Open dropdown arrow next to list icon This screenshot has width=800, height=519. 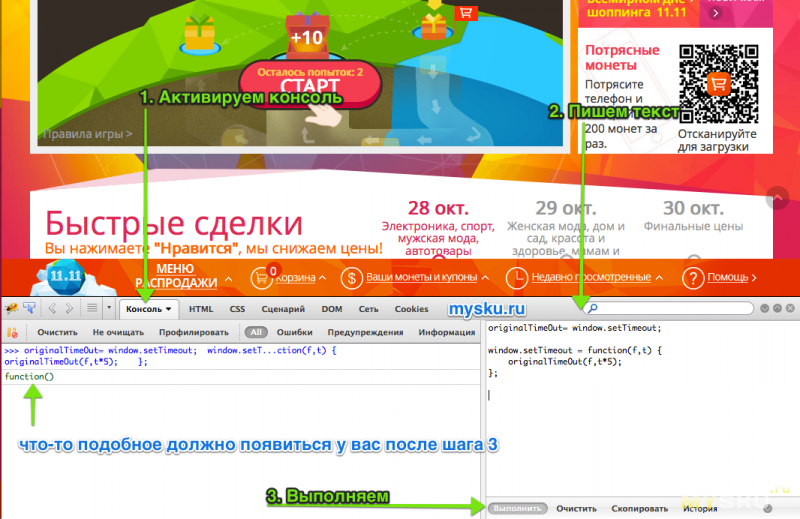coord(109,308)
